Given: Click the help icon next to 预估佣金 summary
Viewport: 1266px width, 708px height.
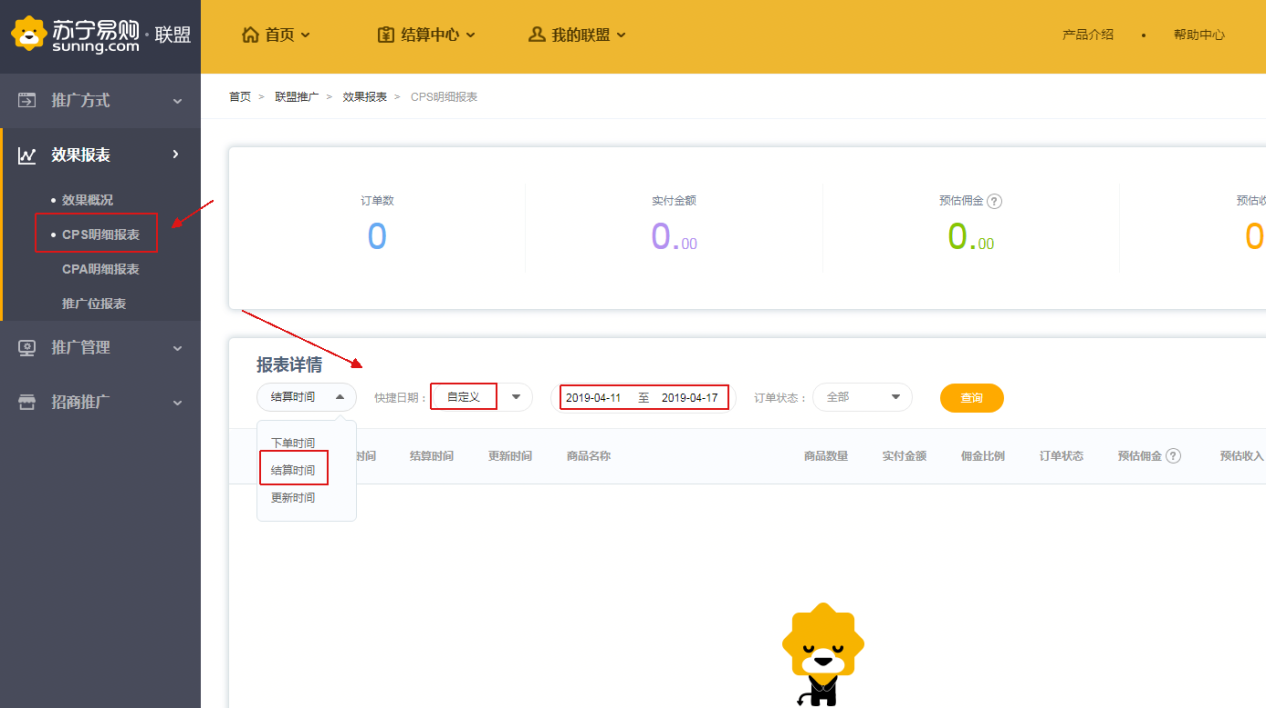Looking at the screenshot, I should (x=994, y=201).
